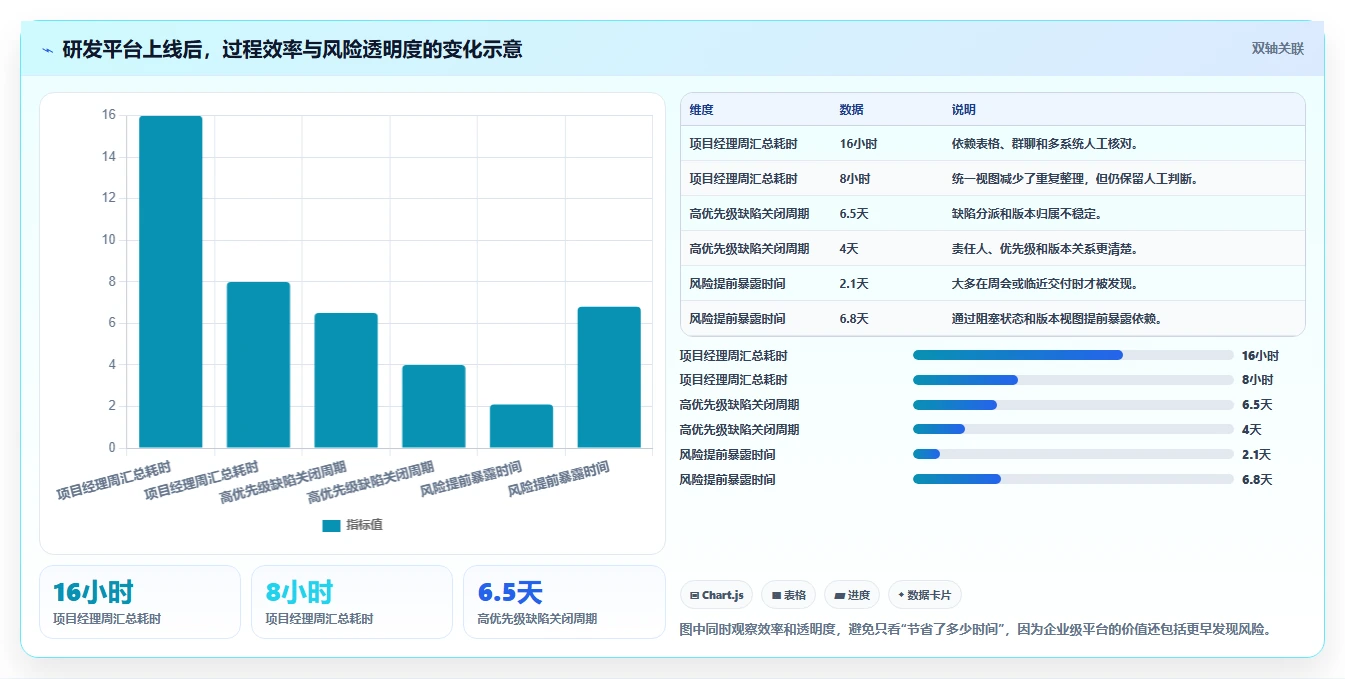The height and width of the screenshot is (679, 1345).
Task: Click the description 缺陷分派和版本归属不稳定。
Action: (1027, 214)
